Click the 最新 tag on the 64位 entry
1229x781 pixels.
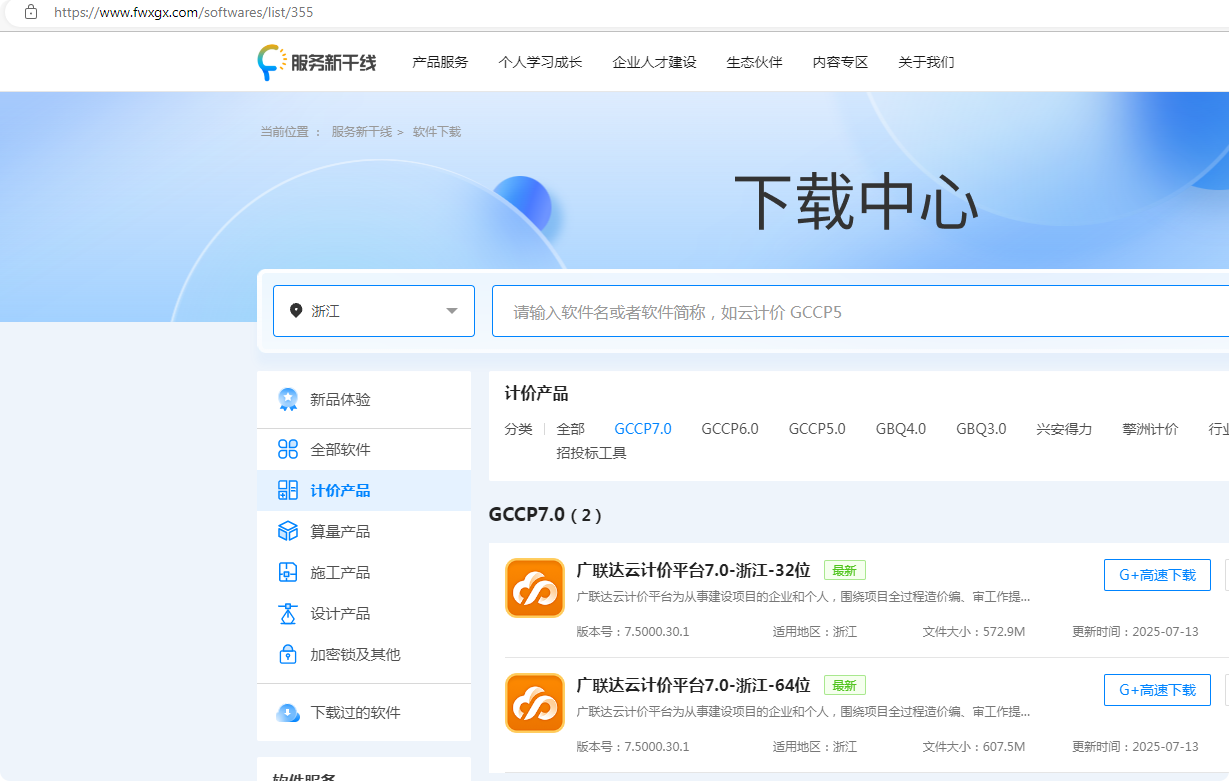pyautogui.click(x=845, y=685)
